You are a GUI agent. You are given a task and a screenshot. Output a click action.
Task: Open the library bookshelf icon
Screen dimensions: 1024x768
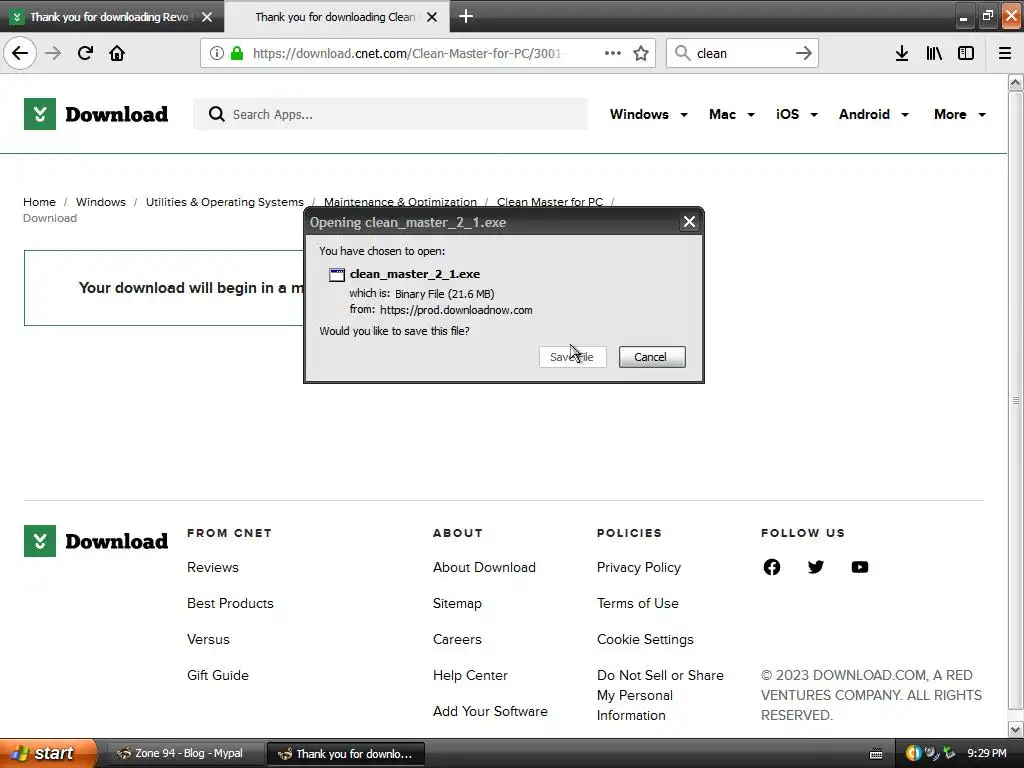point(934,53)
